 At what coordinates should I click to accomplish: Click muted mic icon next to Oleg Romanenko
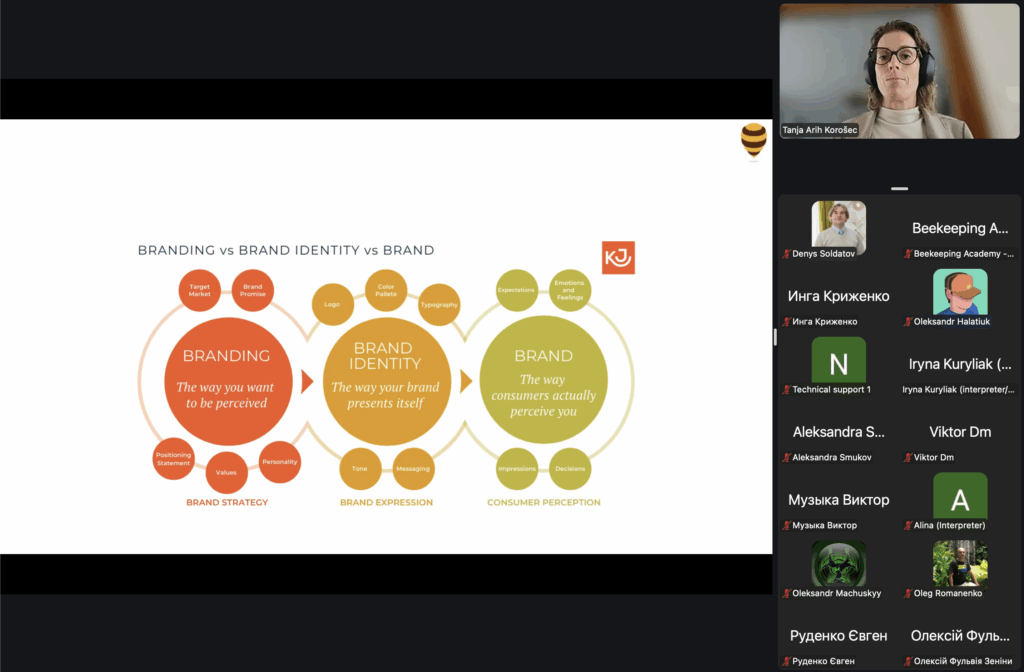point(908,594)
